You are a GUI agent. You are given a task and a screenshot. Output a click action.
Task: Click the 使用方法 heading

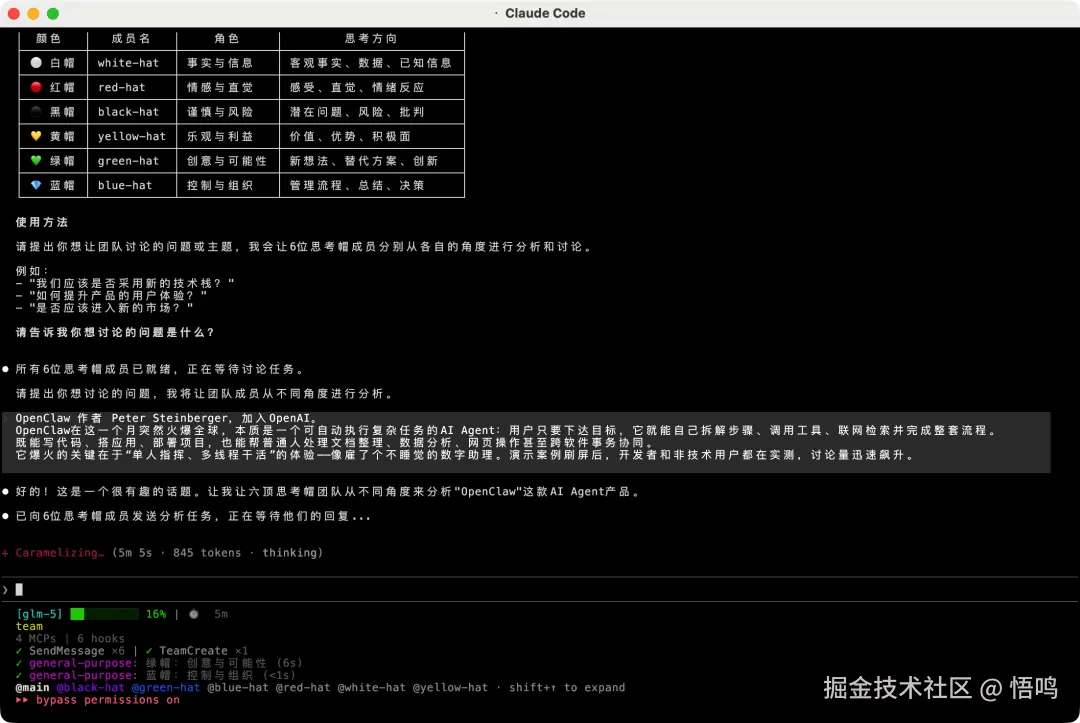coord(42,222)
